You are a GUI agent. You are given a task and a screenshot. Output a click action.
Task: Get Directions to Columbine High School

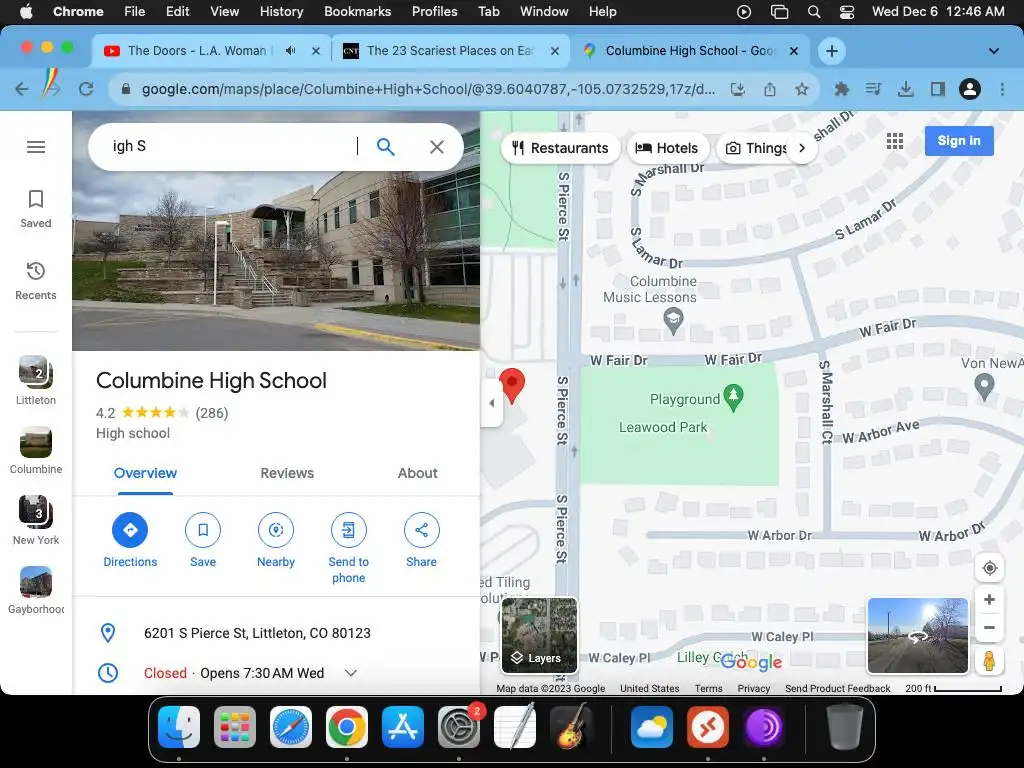point(130,540)
